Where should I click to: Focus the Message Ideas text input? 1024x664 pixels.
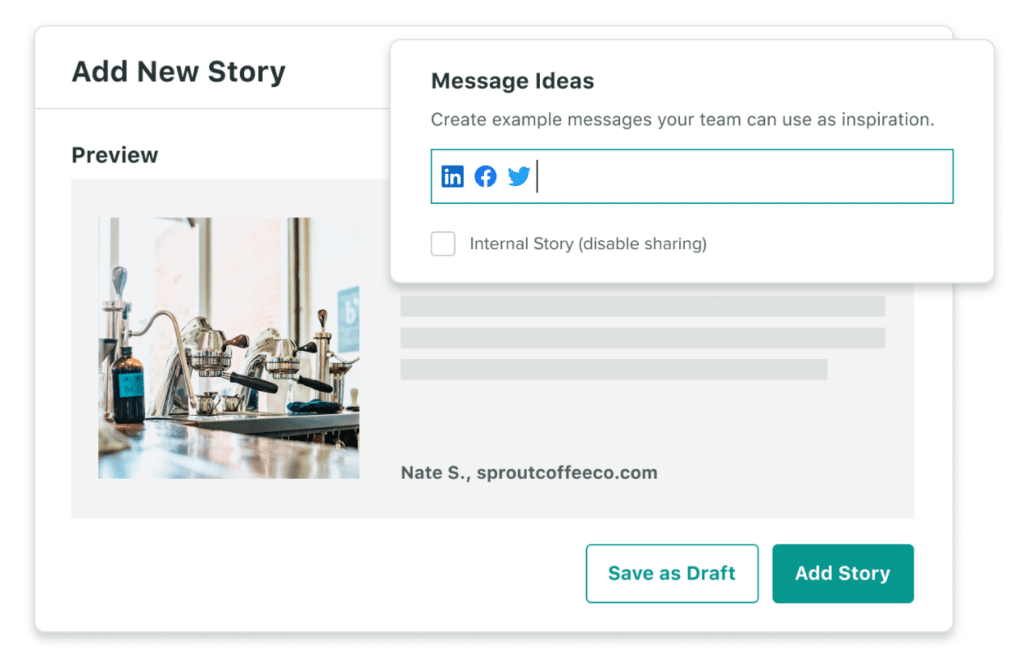[x=692, y=176]
